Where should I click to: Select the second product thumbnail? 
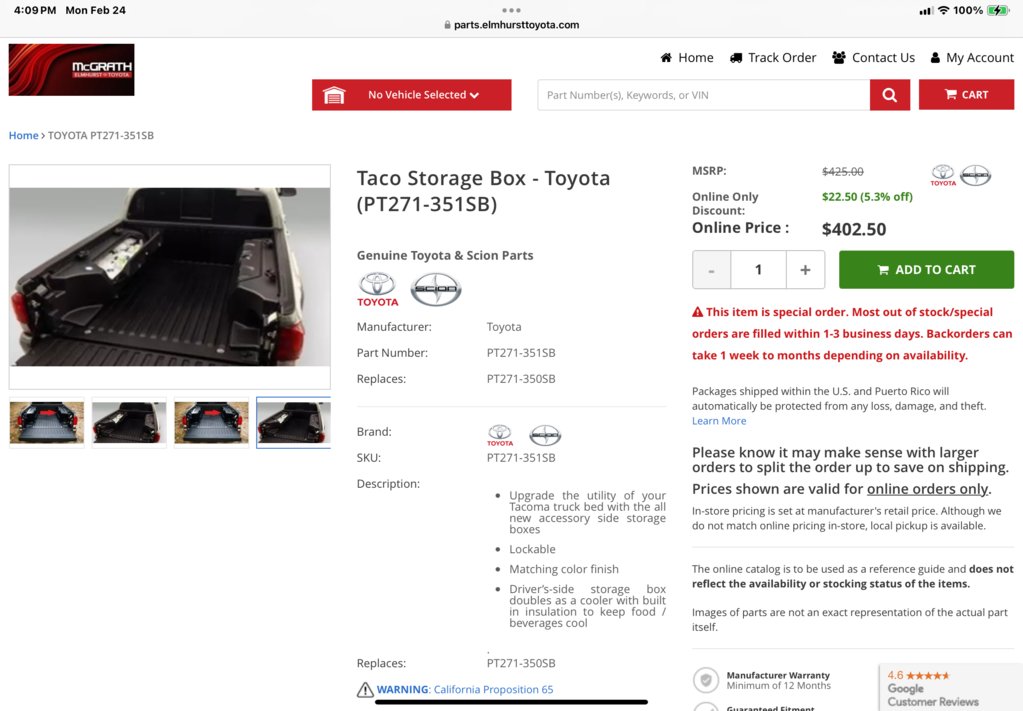(x=129, y=422)
